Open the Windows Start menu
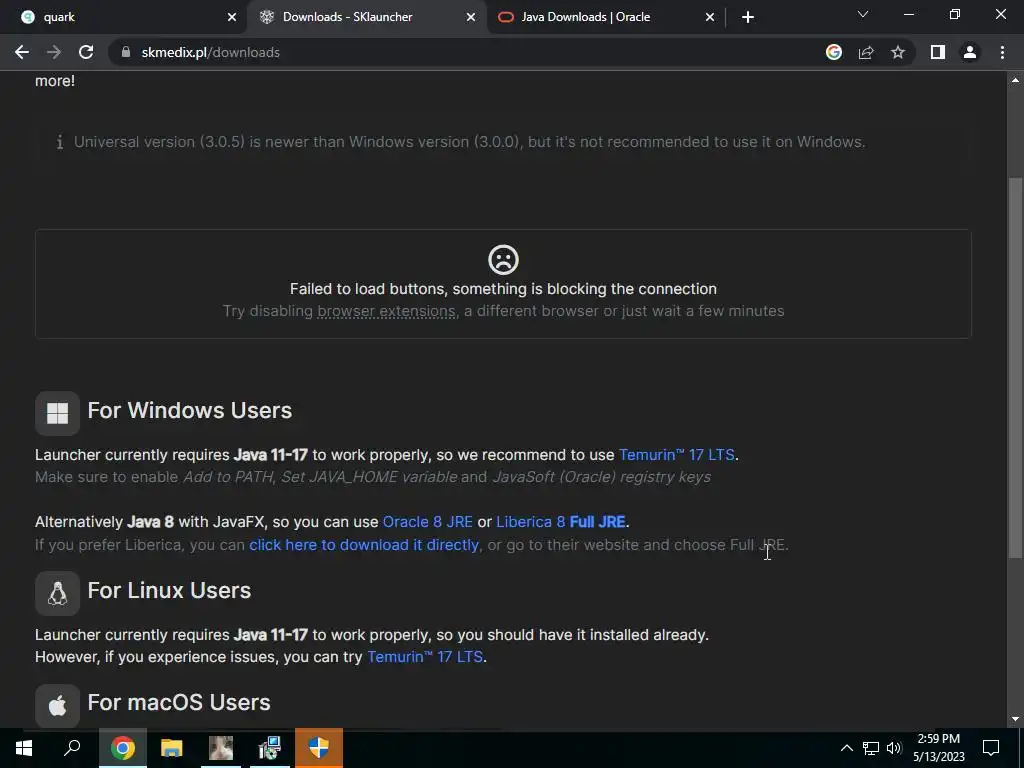Image resolution: width=1024 pixels, height=768 pixels. (24, 748)
